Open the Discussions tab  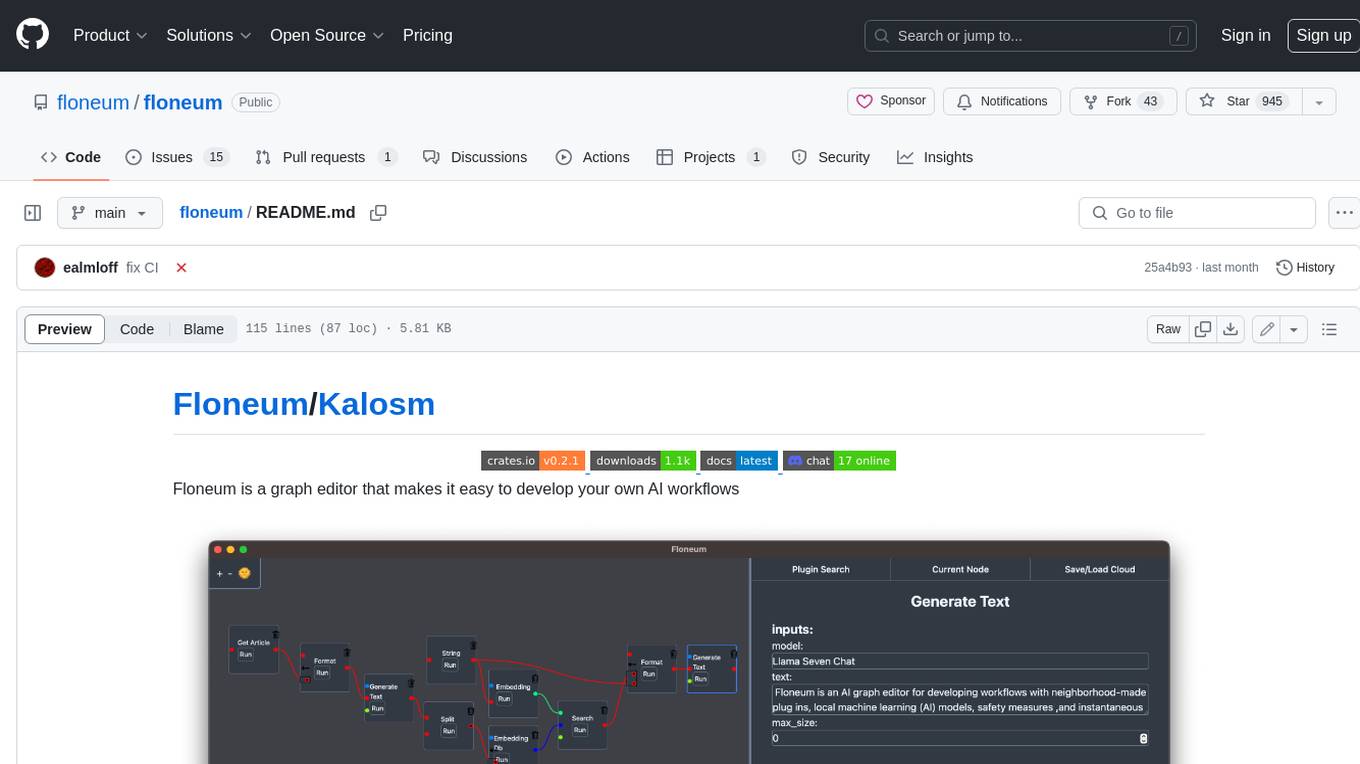click(x=475, y=157)
